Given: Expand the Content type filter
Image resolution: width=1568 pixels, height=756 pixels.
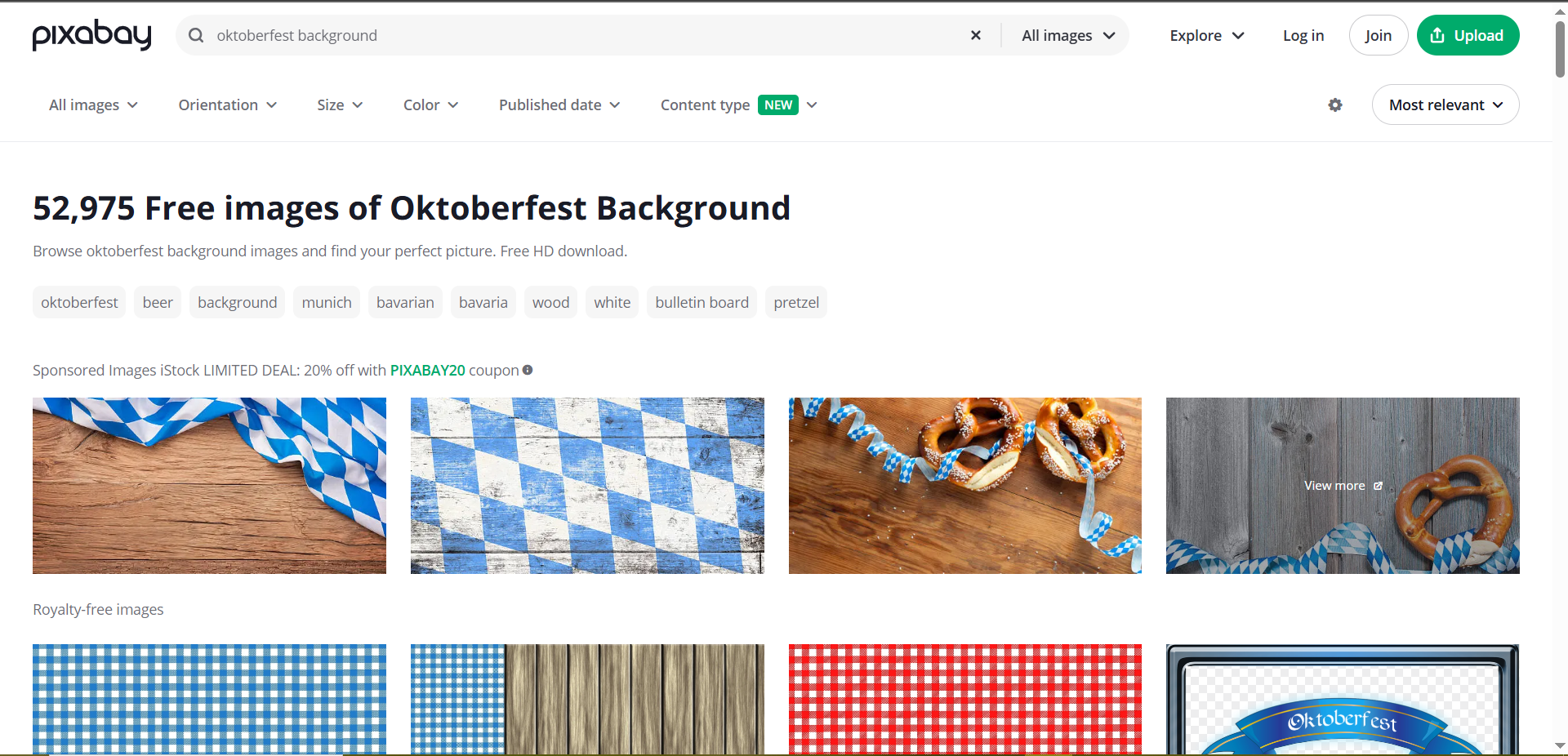Looking at the screenshot, I should point(737,105).
